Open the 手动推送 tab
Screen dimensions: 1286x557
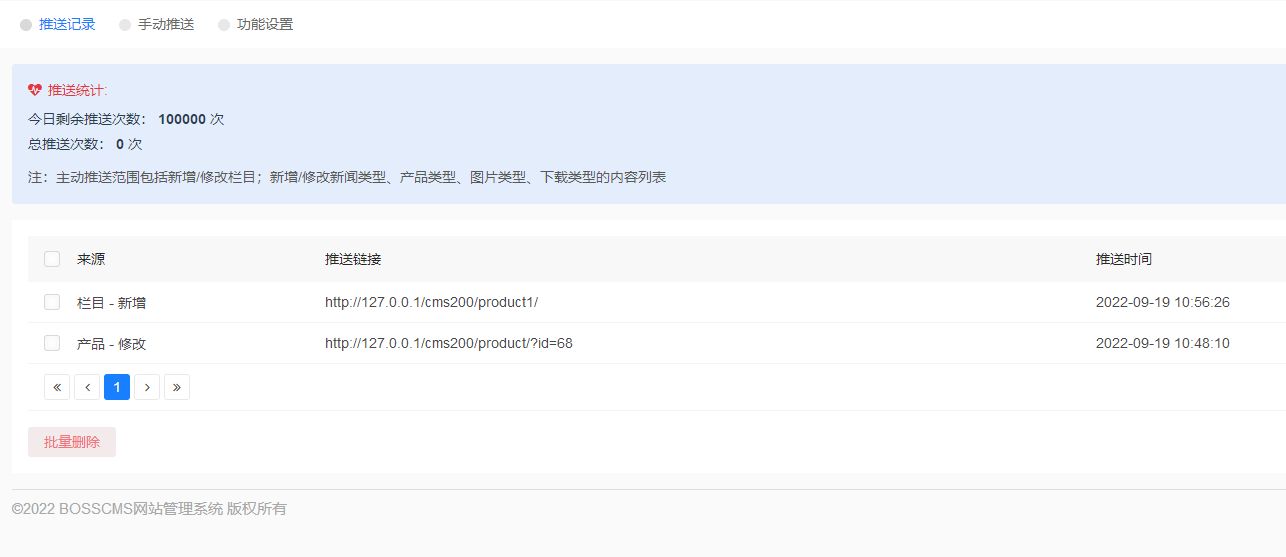tap(166, 24)
